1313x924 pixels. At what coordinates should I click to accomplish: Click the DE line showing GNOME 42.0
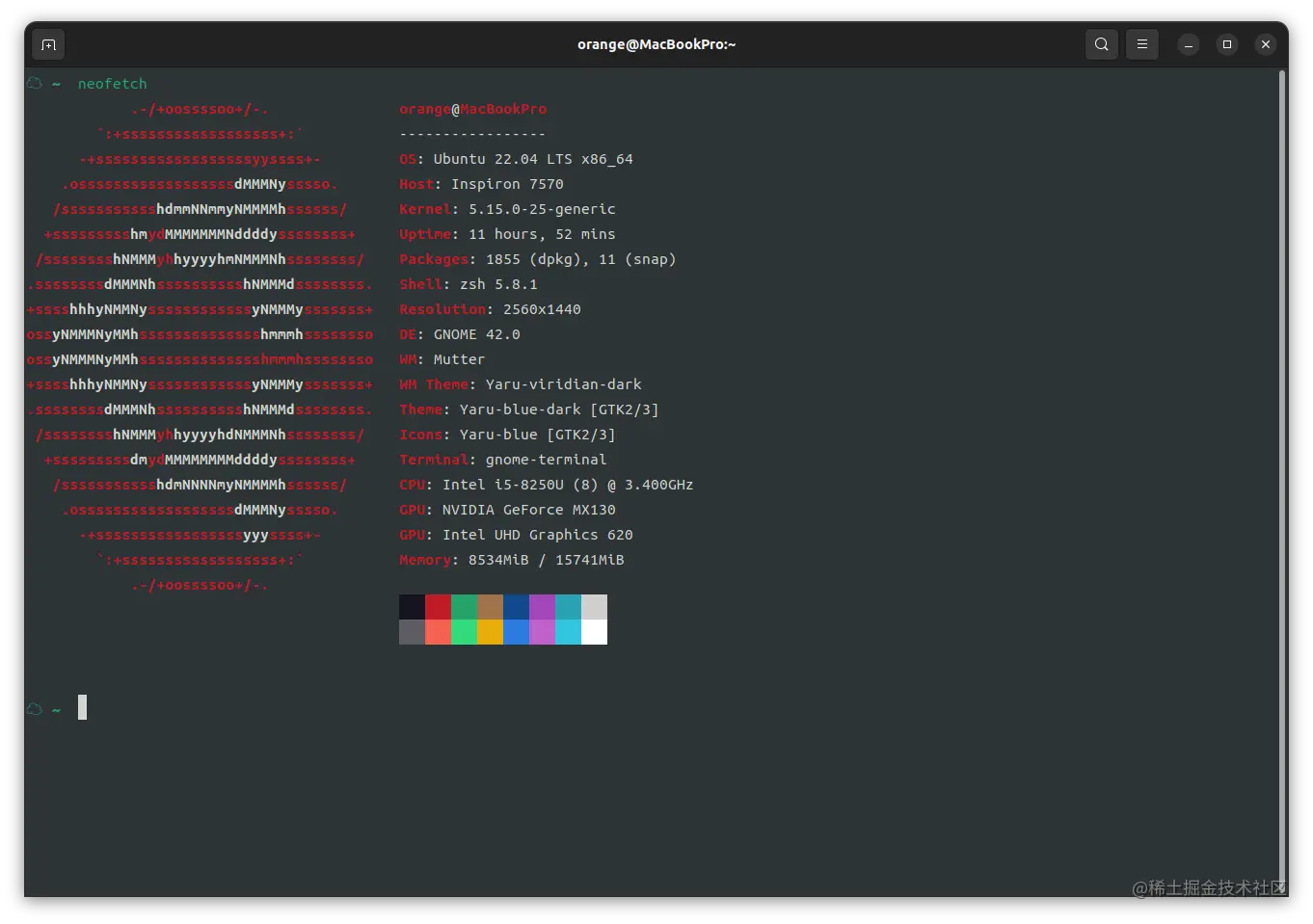coord(460,334)
